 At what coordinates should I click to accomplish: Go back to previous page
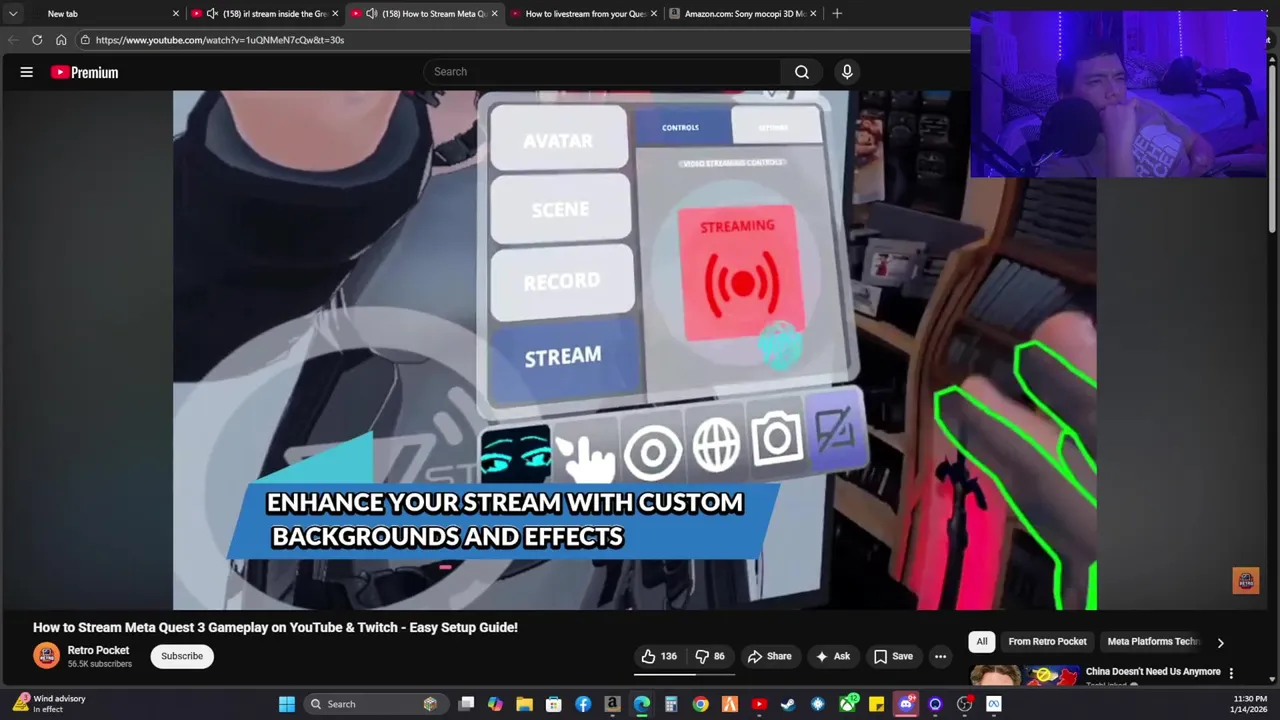click(13, 40)
